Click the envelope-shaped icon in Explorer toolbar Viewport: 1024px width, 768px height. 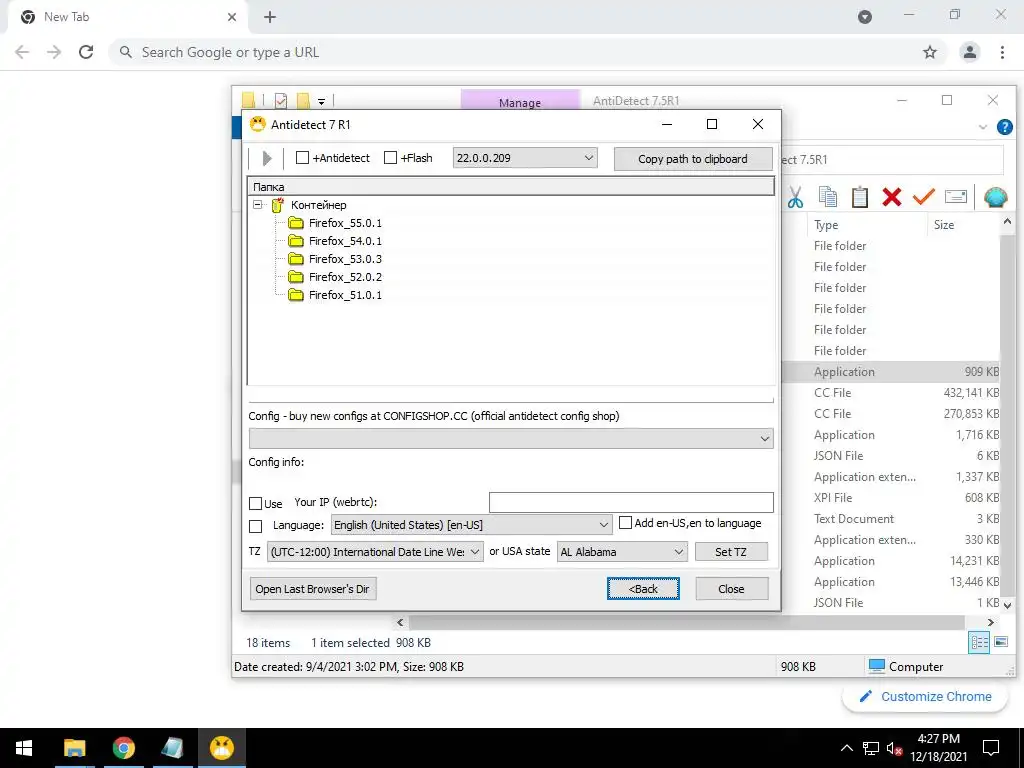(955, 197)
